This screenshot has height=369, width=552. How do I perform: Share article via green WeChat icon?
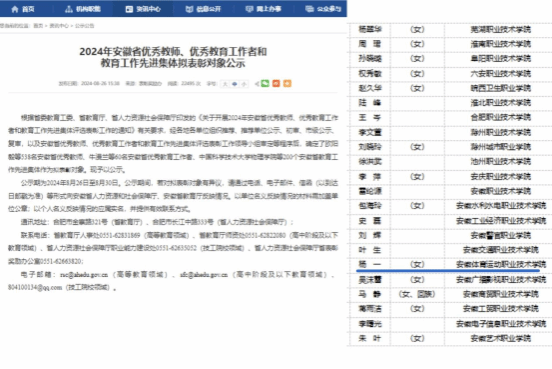point(265,83)
